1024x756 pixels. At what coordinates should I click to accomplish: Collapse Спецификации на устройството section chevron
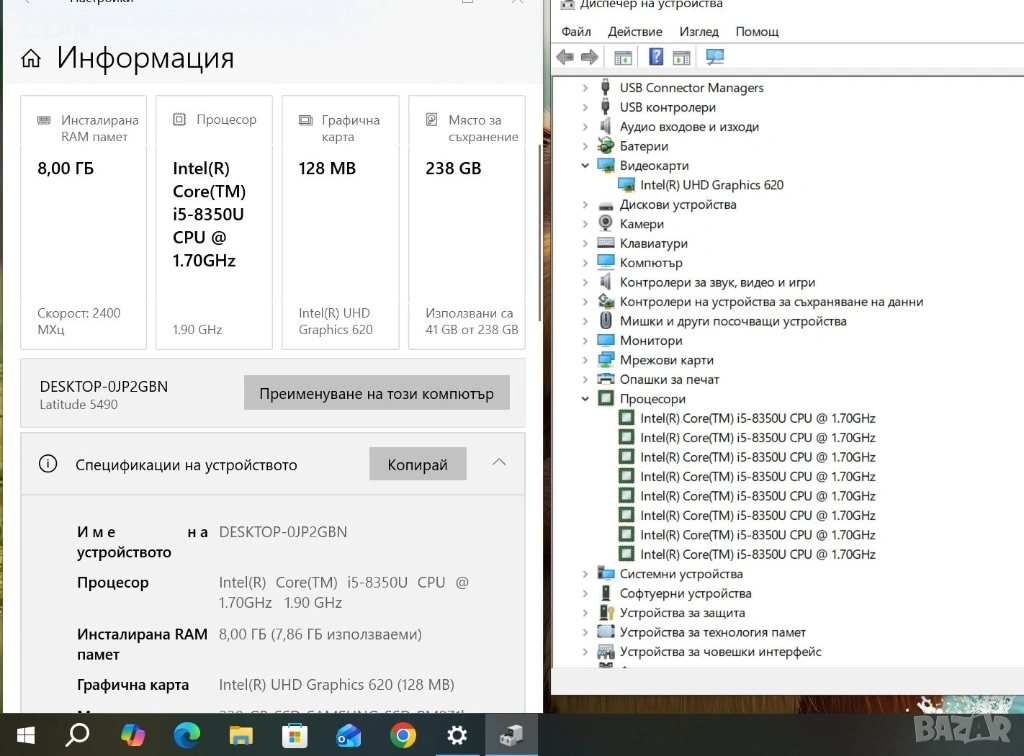click(499, 463)
